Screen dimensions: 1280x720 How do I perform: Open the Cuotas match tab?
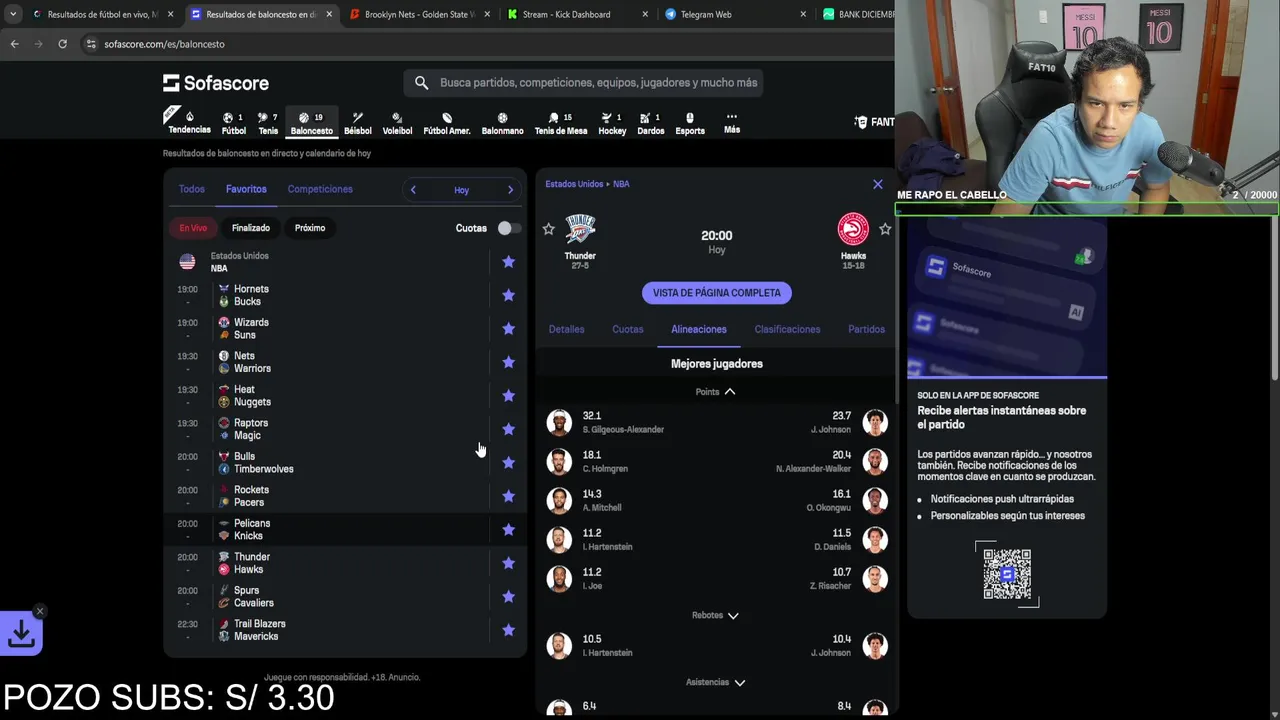pos(628,329)
